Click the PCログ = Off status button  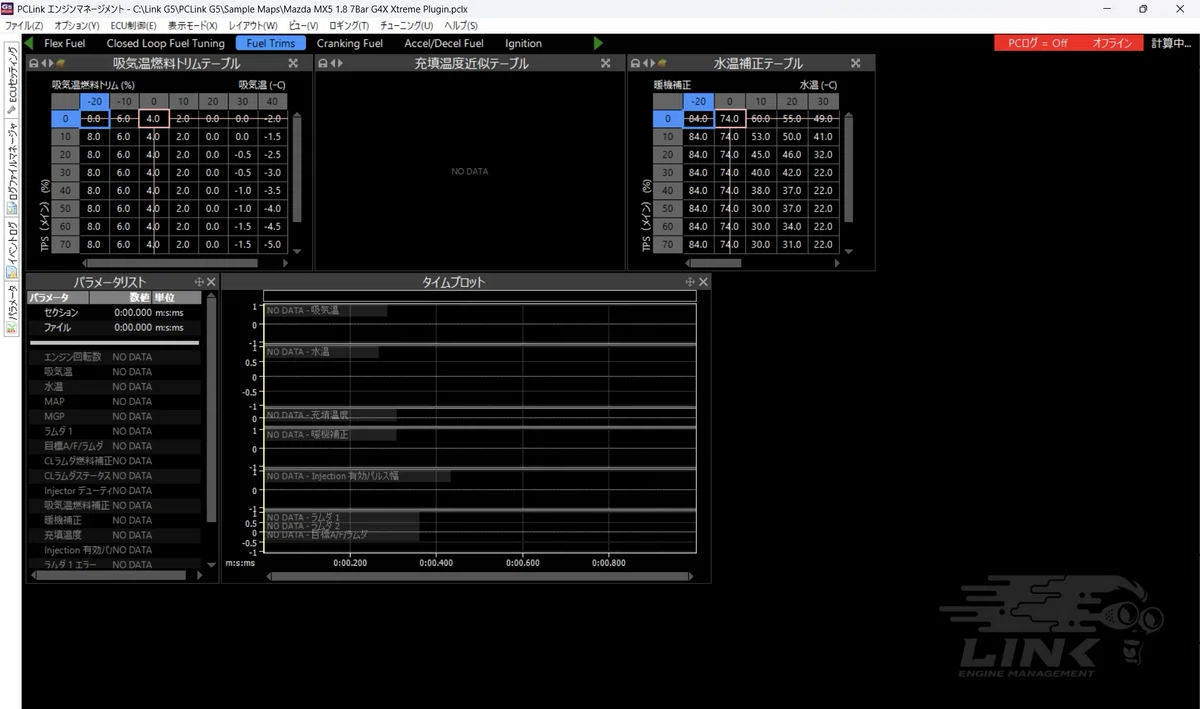click(1038, 43)
